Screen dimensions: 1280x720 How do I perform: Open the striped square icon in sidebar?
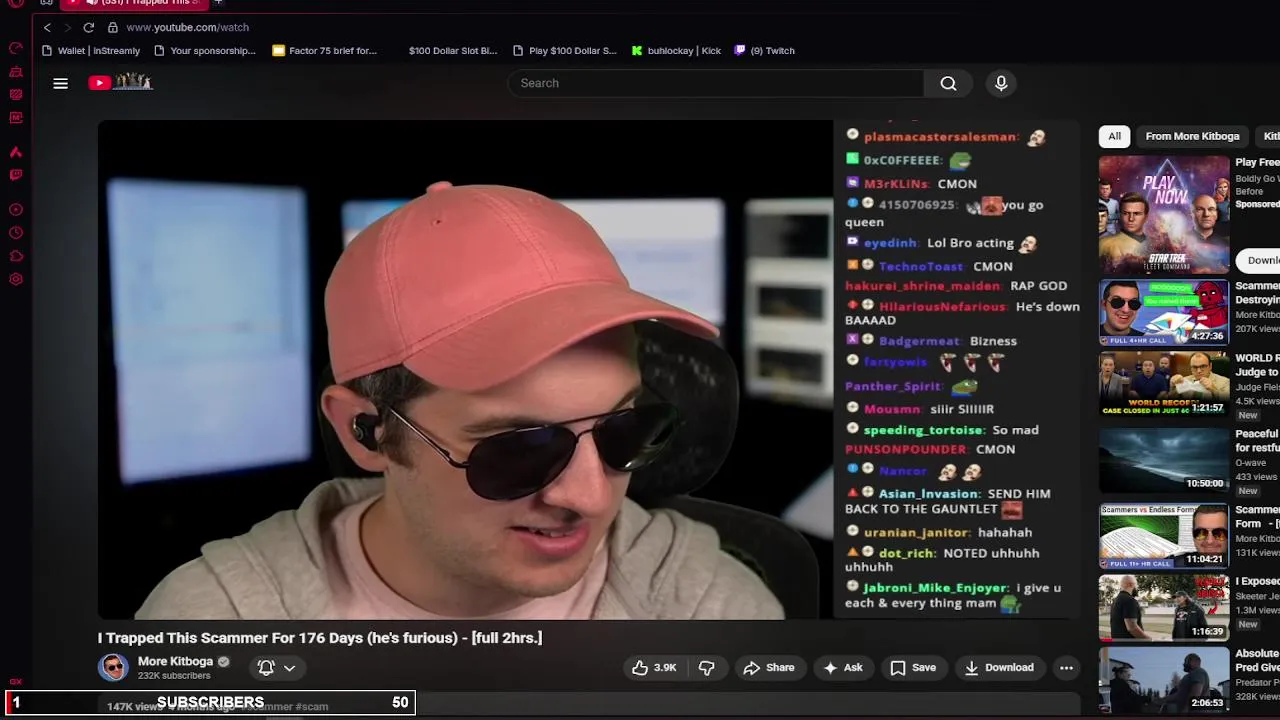click(x=15, y=95)
